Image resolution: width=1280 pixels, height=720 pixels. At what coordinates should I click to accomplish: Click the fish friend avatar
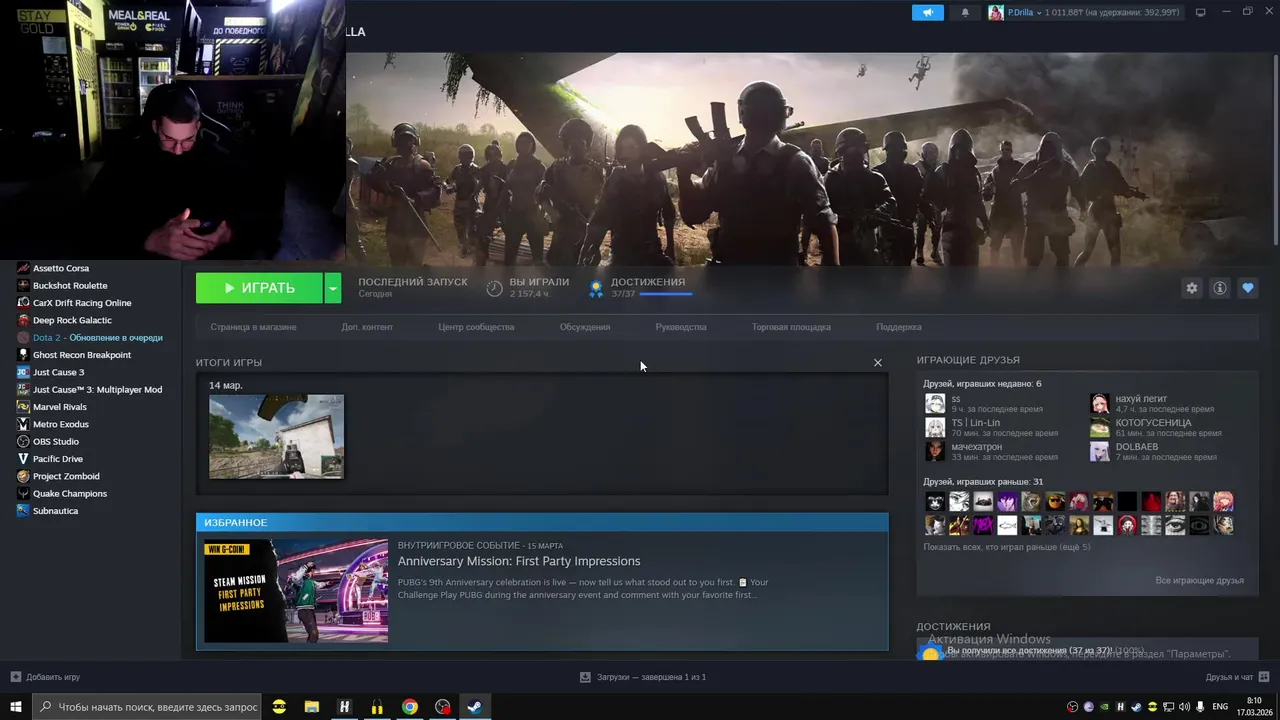tap(1007, 525)
